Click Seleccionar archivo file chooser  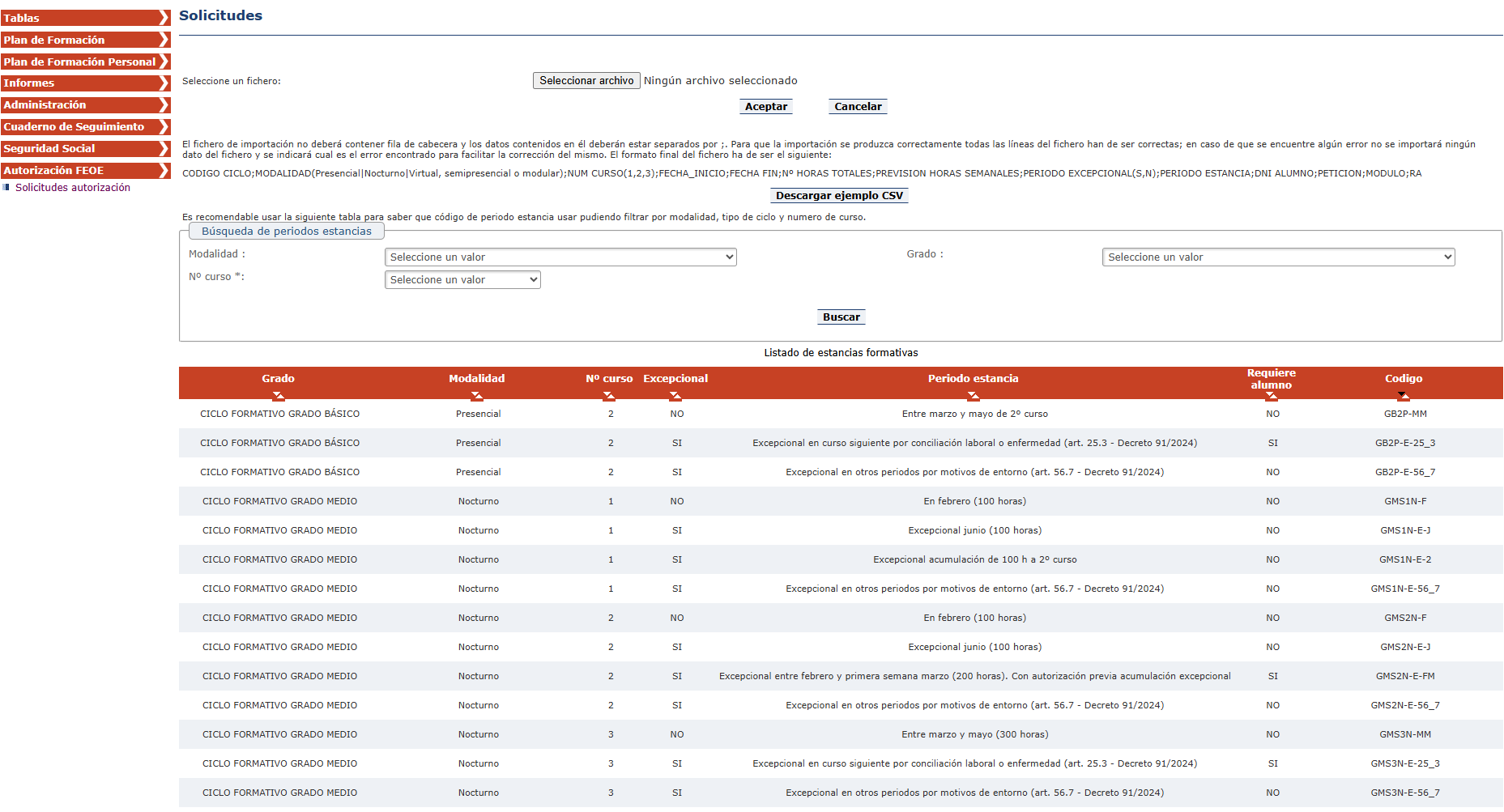pyautogui.click(x=586, y=81)
